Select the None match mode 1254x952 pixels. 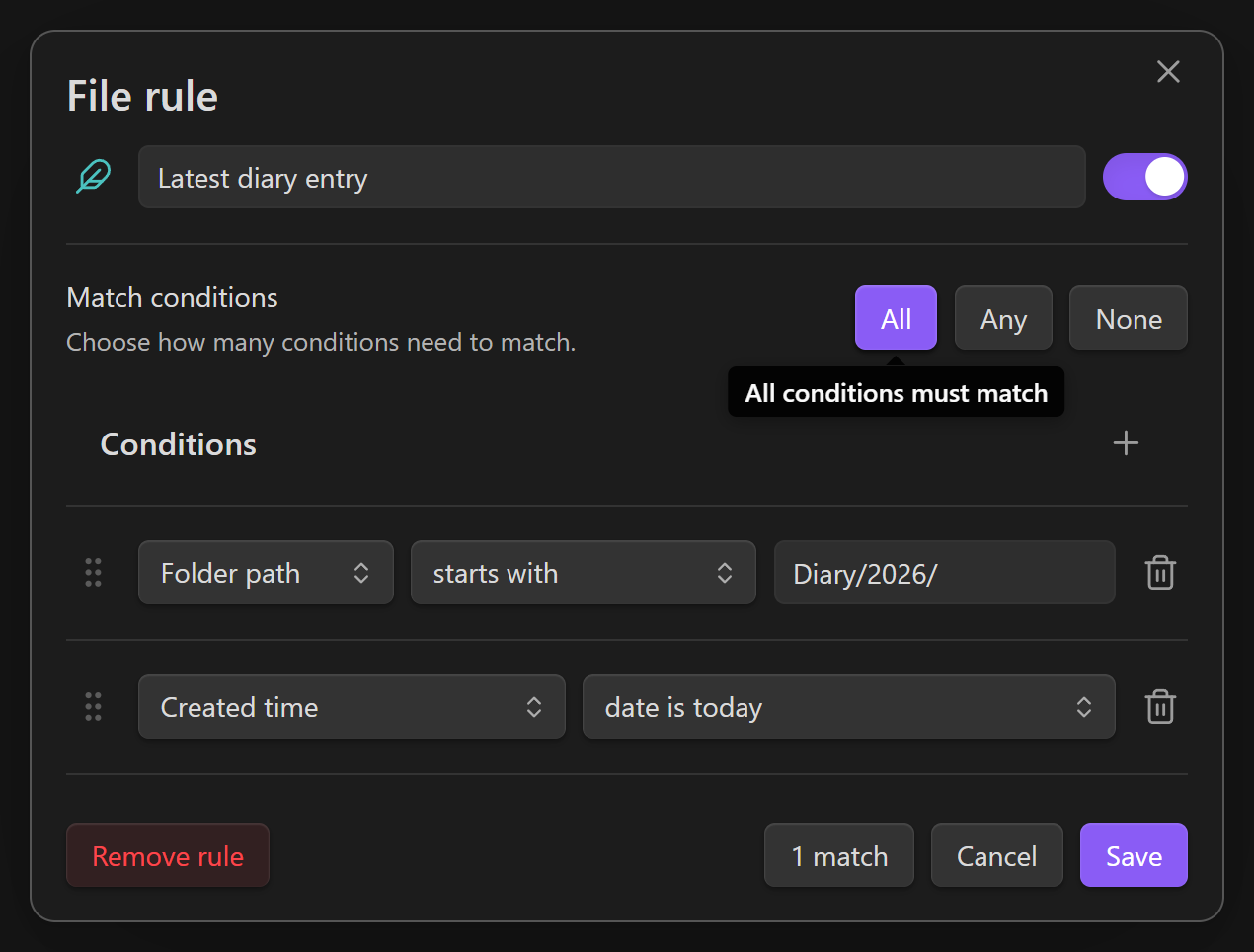(x=1129, y=318)
